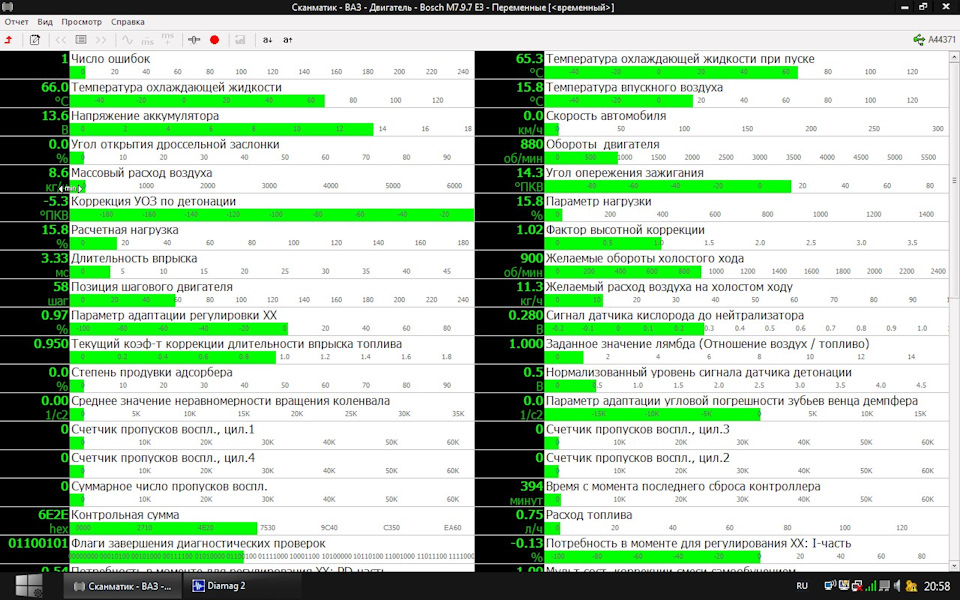Select Желаемые обороты холостого хода label

pos(645,258)
